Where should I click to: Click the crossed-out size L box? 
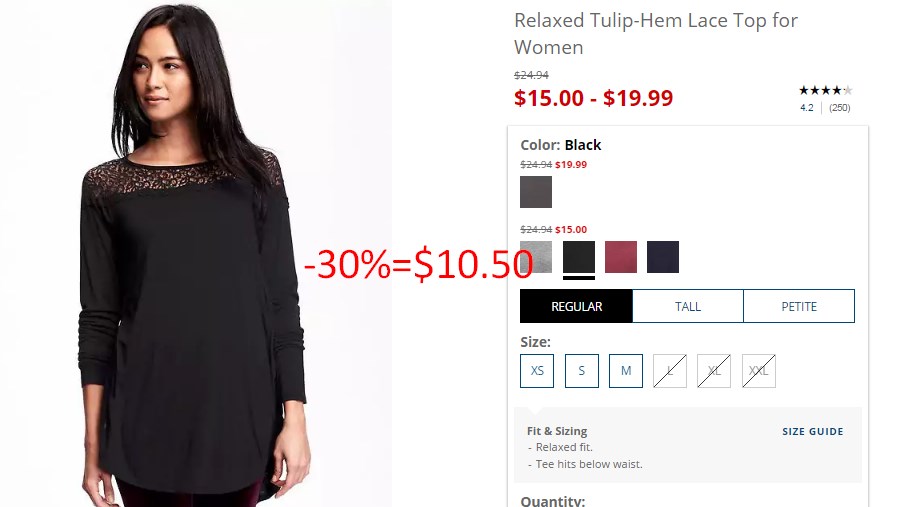[x=670, y=371]
